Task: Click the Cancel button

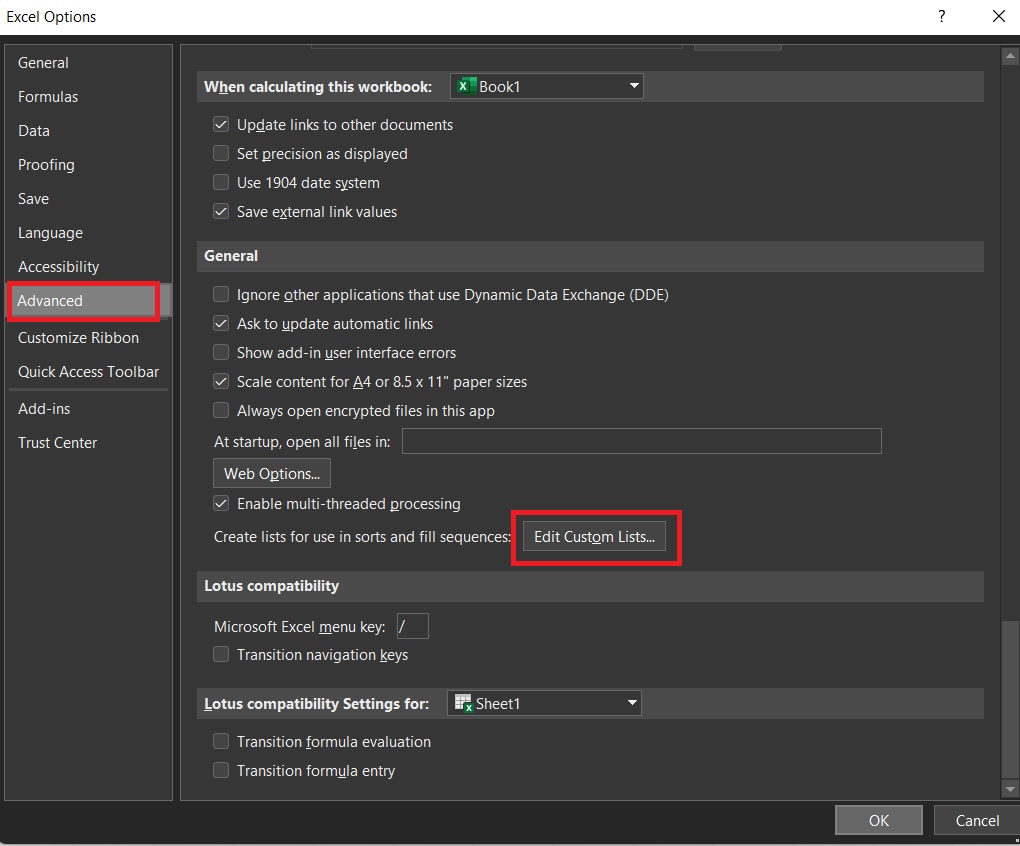Action: [977, 821]
